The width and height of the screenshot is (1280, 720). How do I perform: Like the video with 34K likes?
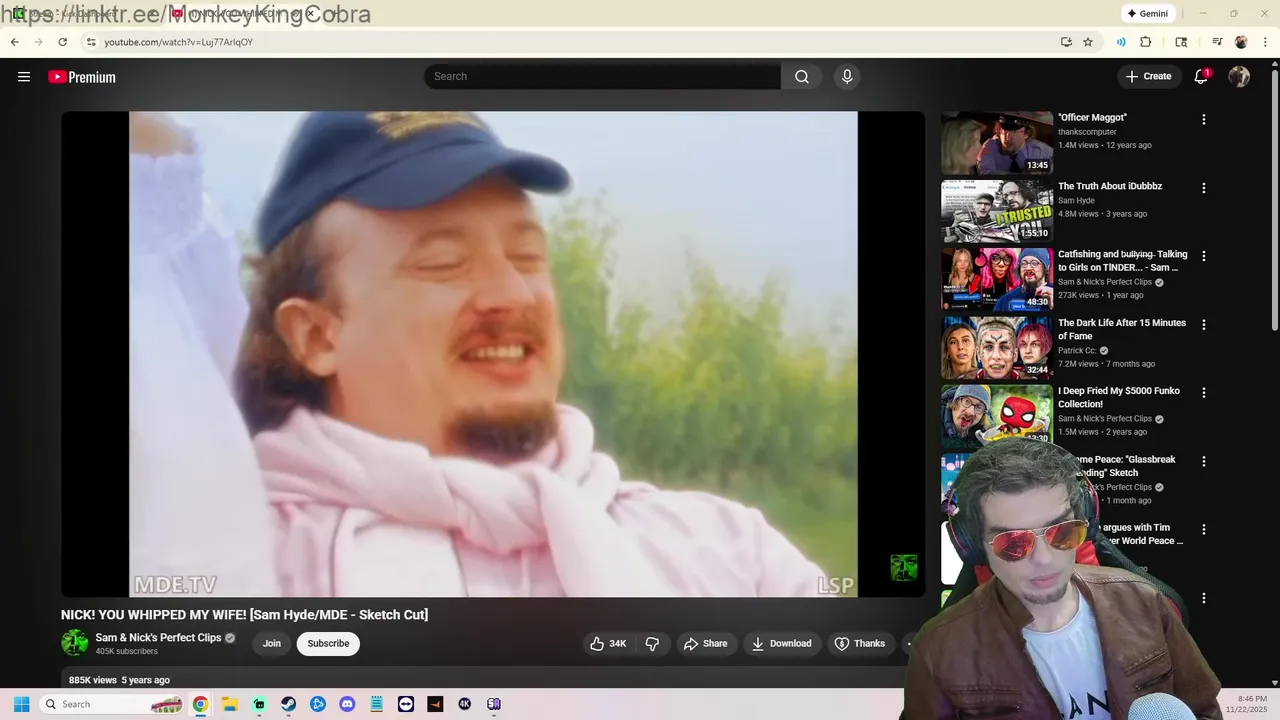click(608, 643)
